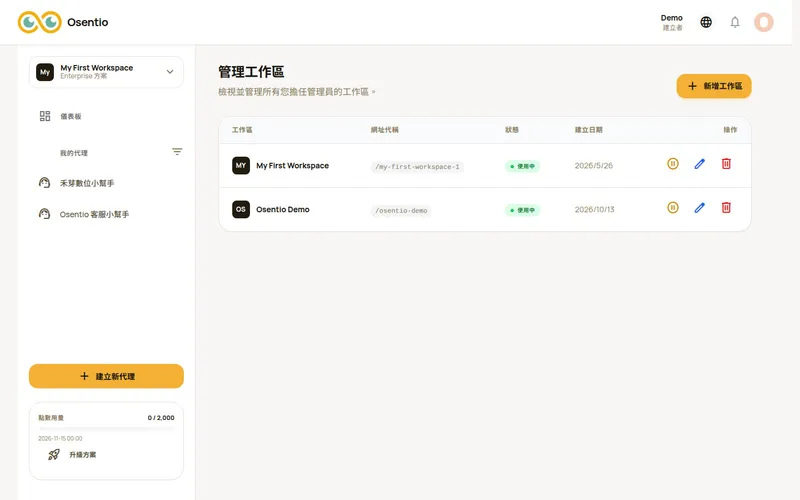Pause the My First Workspace row
The image size is (800, 500).
[673, 164]
